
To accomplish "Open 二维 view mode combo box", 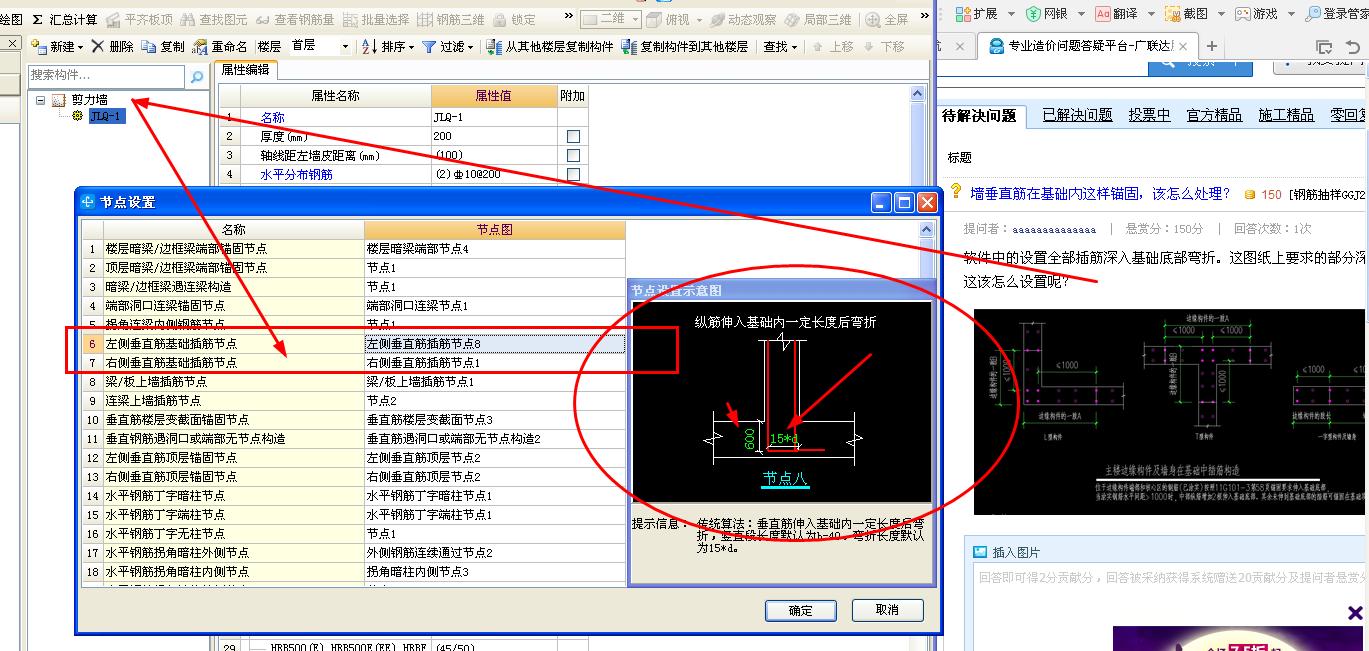I will coord(609,19).
